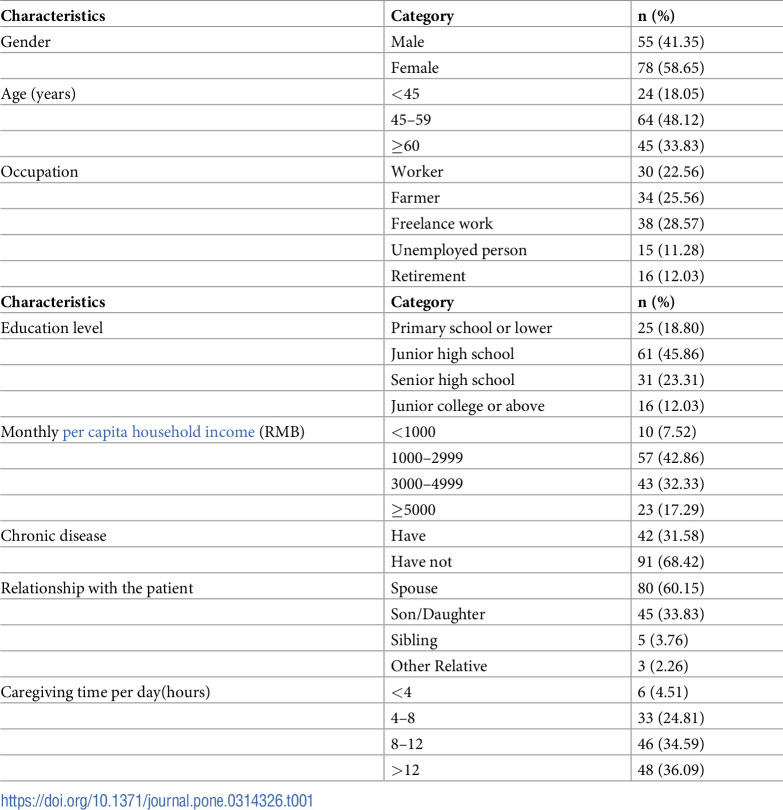Open the per capita household income link
Image resolution: width=783 pixels, height=810 pixels.
point(159,432)
